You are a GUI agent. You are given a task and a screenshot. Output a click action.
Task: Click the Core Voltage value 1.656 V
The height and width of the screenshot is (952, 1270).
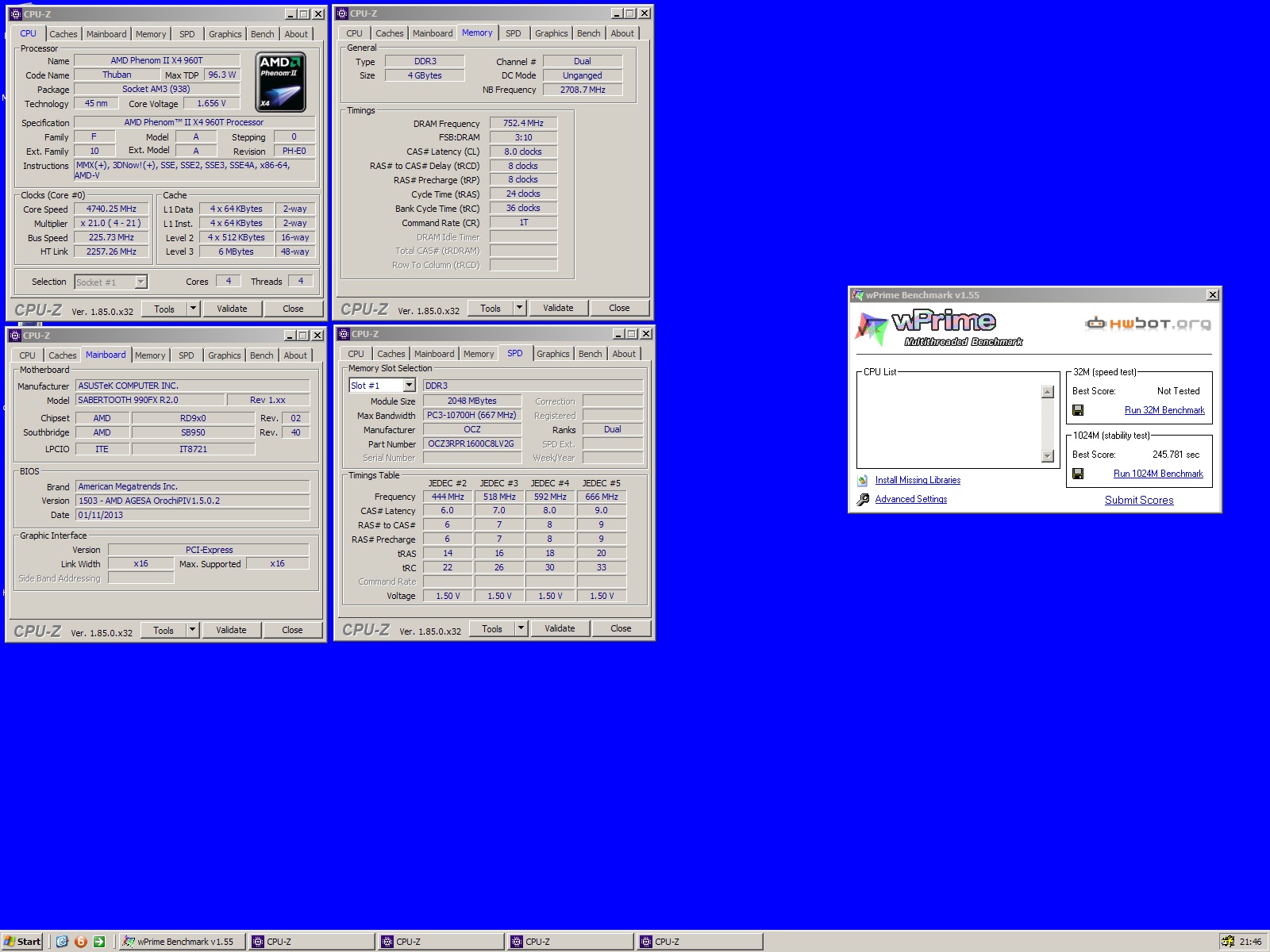(212, 103)
